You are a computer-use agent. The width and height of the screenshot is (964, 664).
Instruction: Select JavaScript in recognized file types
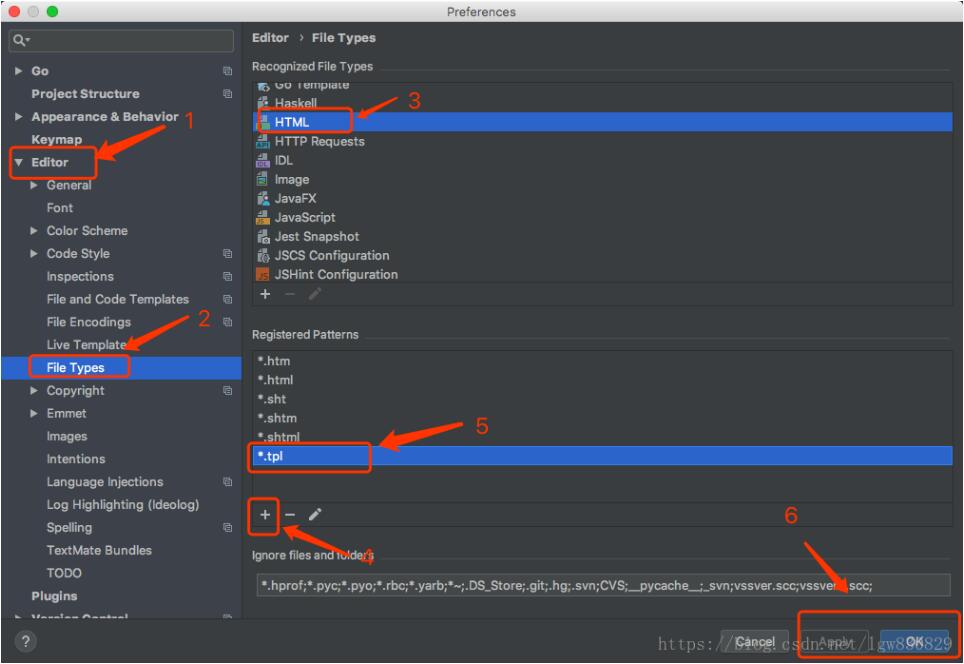pos(602,218)
